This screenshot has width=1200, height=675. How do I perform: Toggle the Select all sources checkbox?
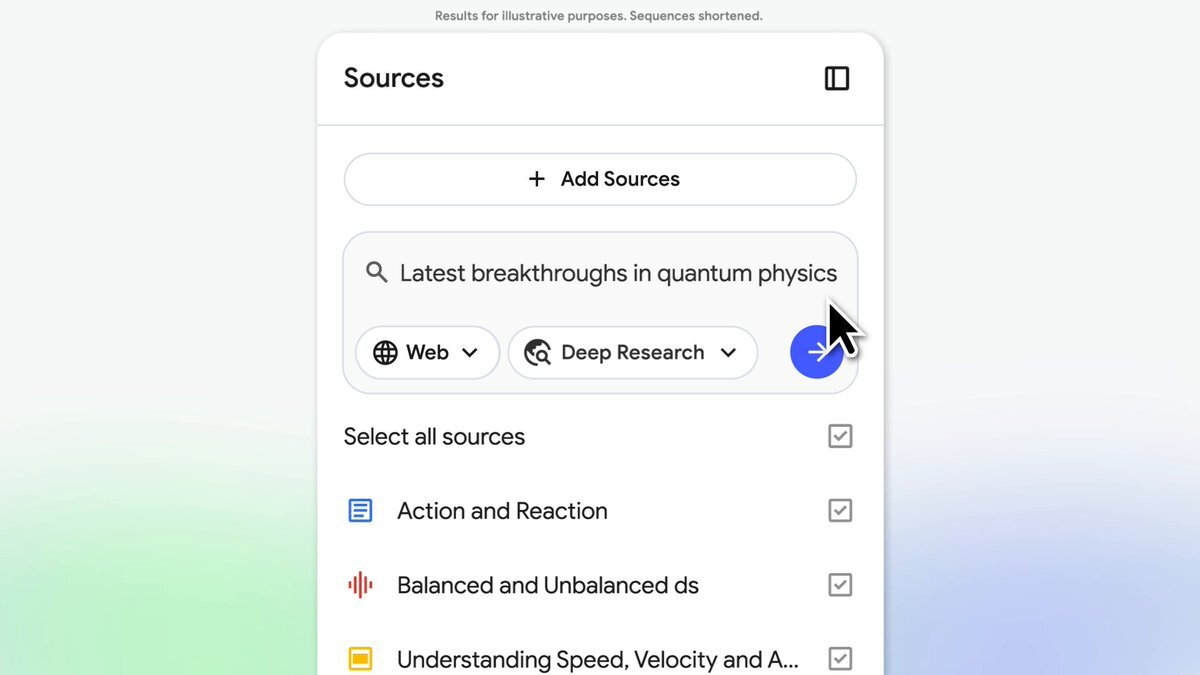(x=840, y=436)
